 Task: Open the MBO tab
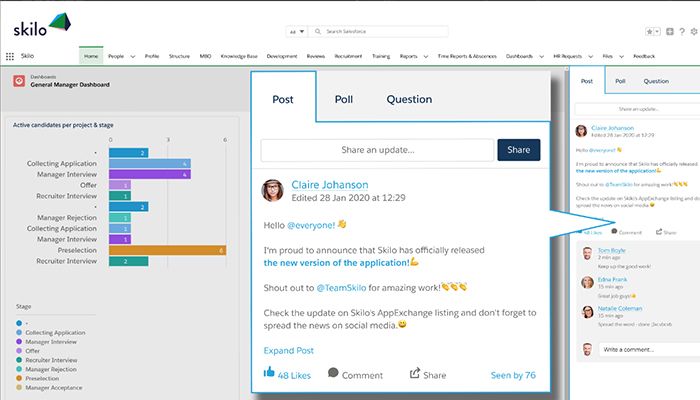click(x=205, y=56)
